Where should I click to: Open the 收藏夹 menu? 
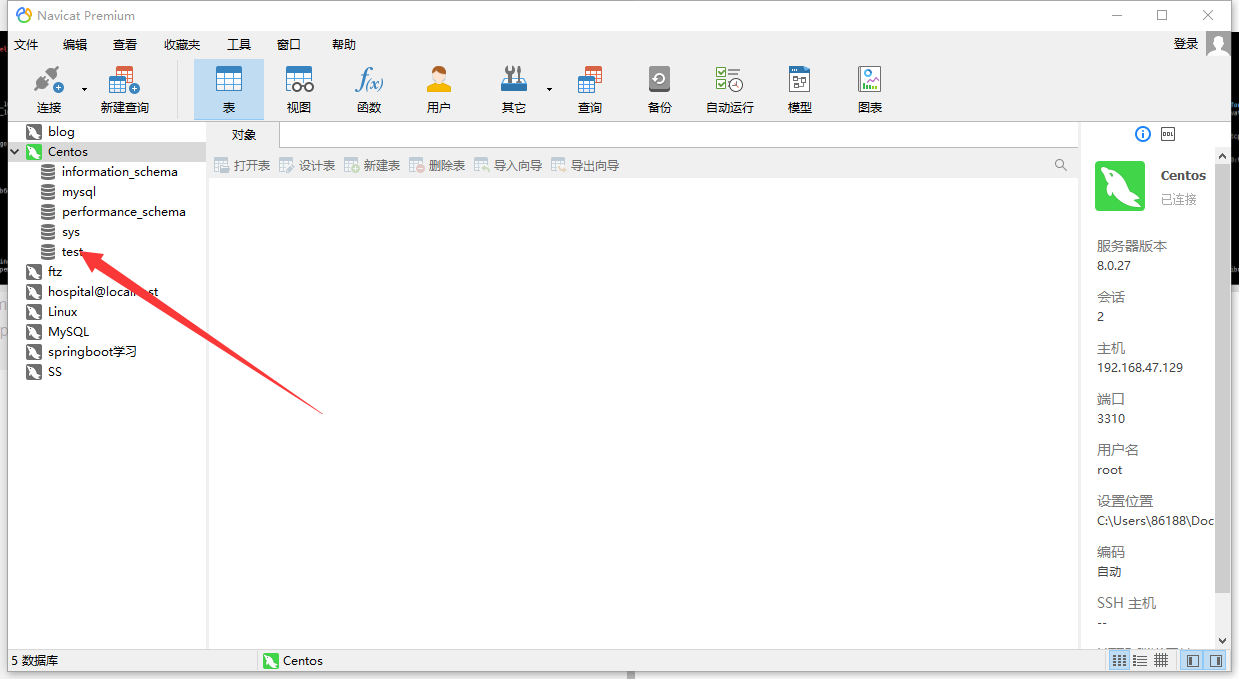182,45
